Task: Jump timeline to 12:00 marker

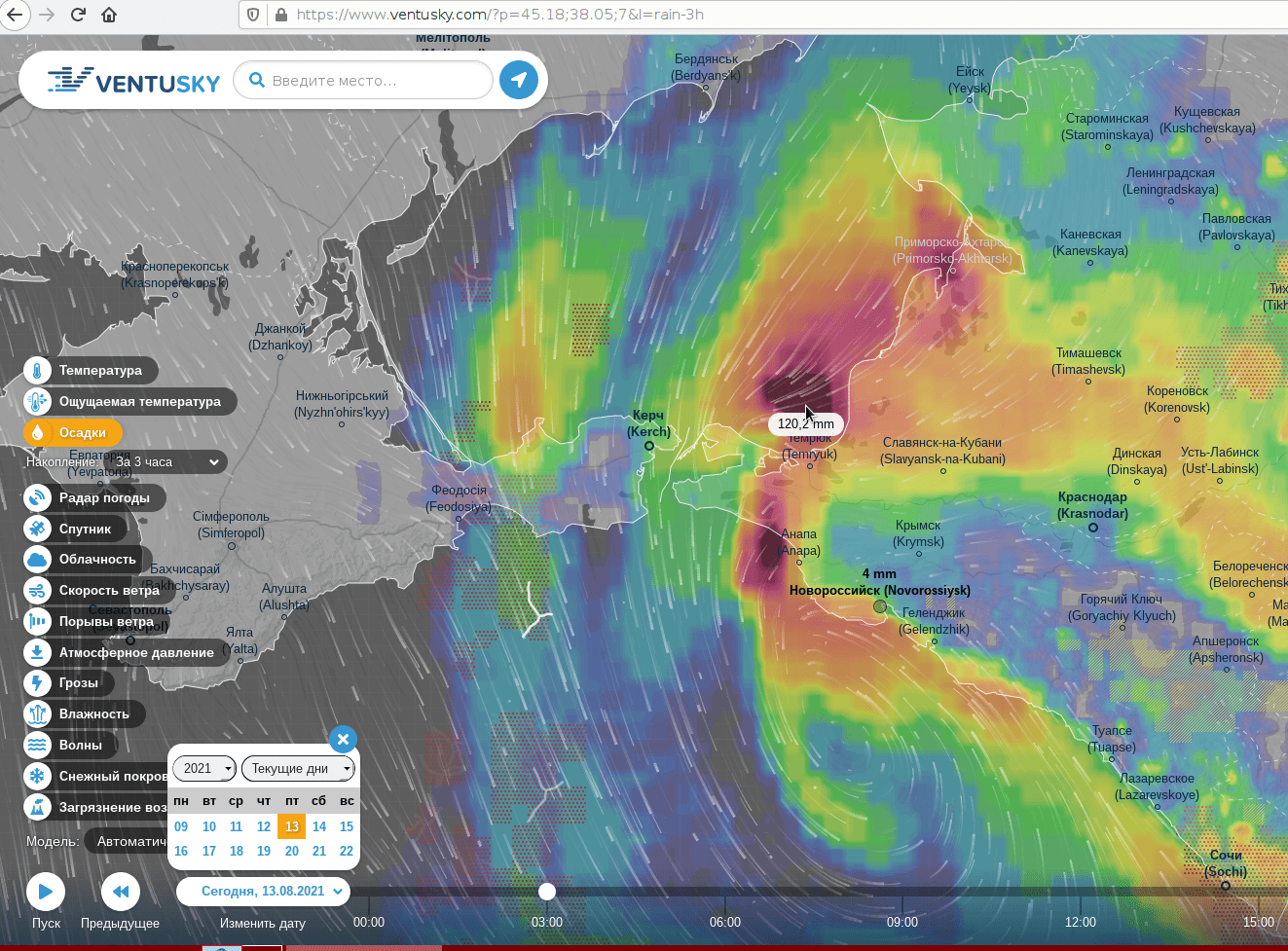Action: [1081, 923]
